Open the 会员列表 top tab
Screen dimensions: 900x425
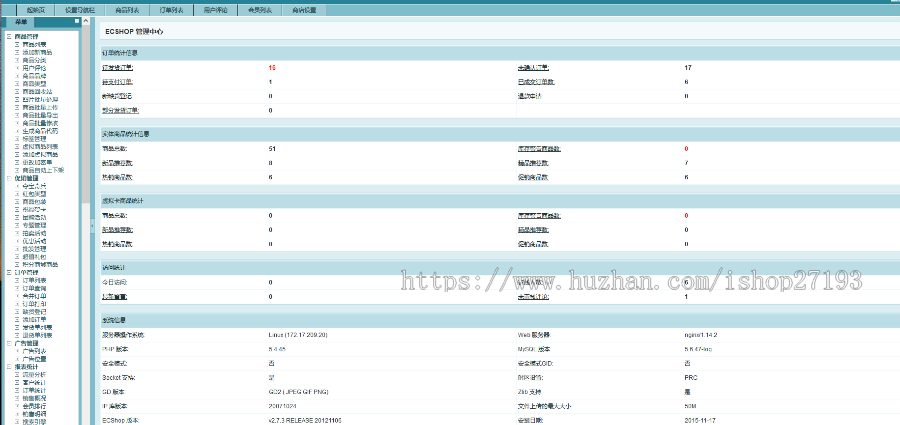click(260, 10)
